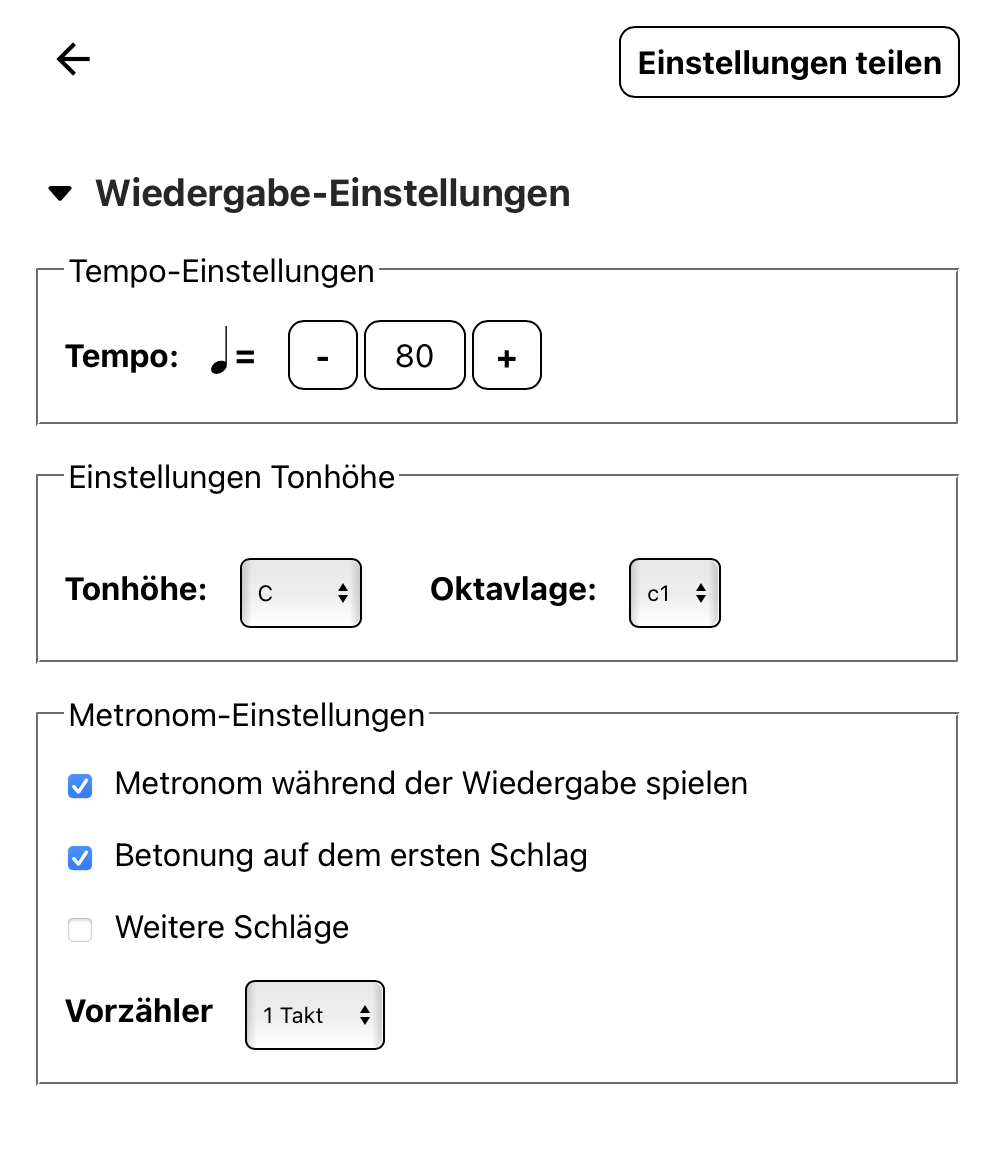The width and height of the screenshot is (994, 1160).
Task: Enable the Weitere Schläge checkbox
Action: click(80, 930)
